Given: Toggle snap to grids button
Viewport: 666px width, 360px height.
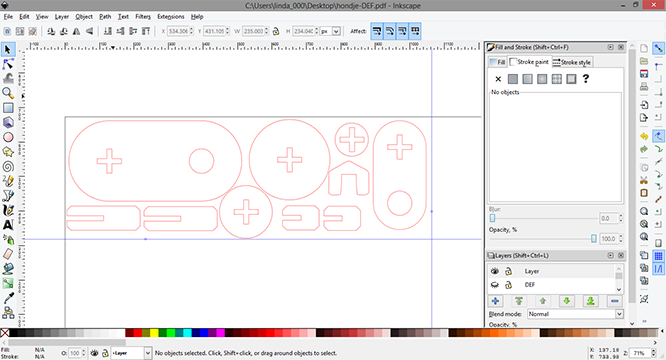Looking at the screenshot, I should point(658,256).
